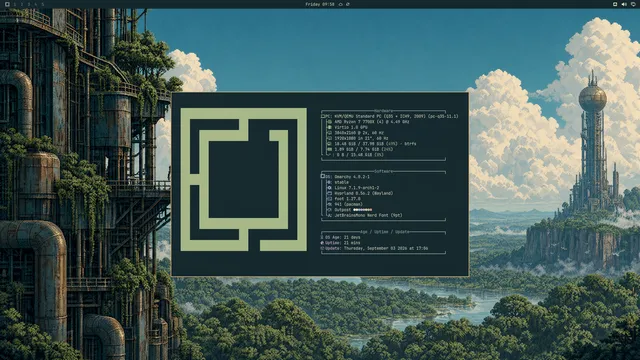The image size is (640, 360).
Task: Click the Update icon beside Thursday, September 03
Action: tap(322, 248)
